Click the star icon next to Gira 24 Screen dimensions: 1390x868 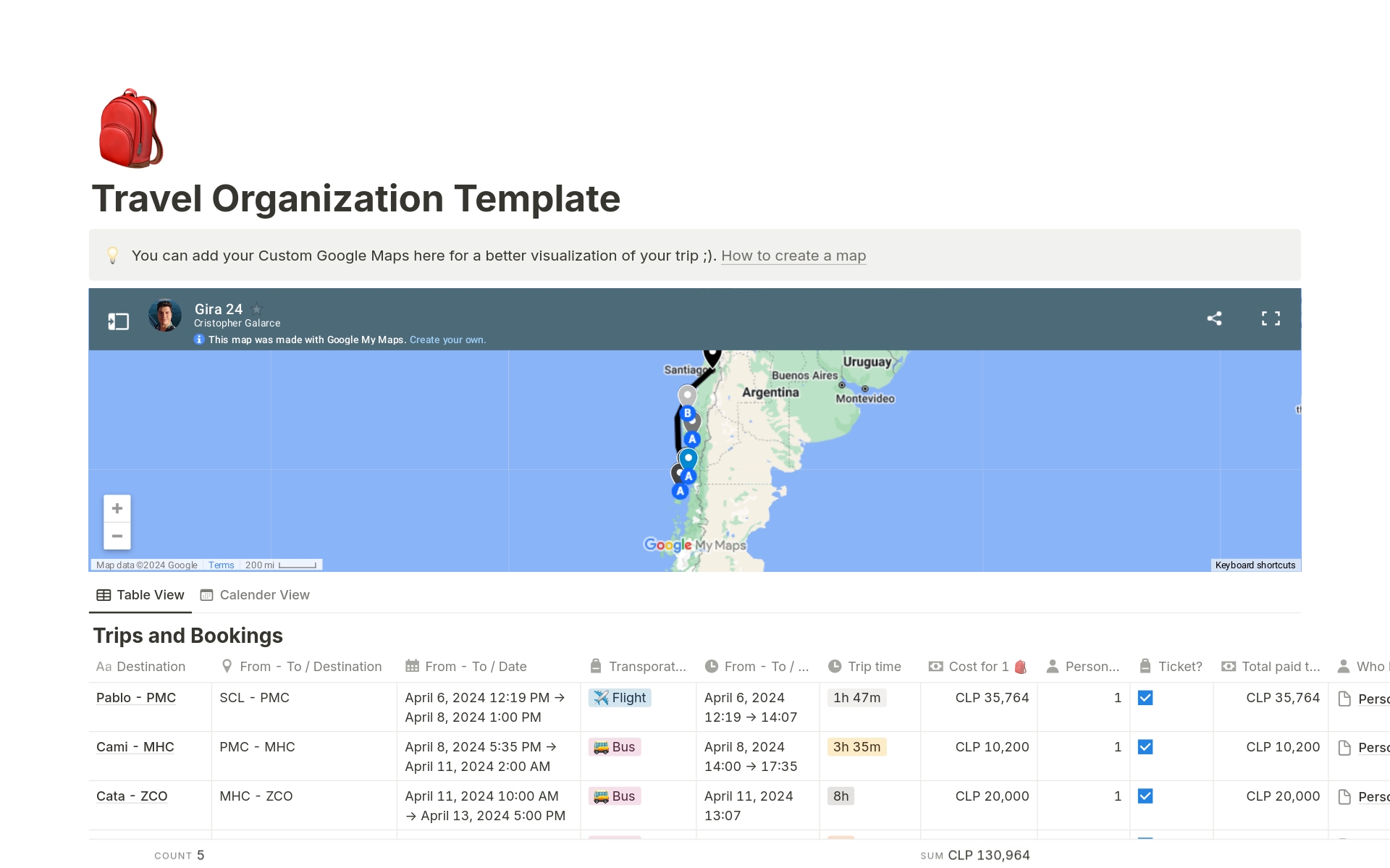tap(257, 308)
